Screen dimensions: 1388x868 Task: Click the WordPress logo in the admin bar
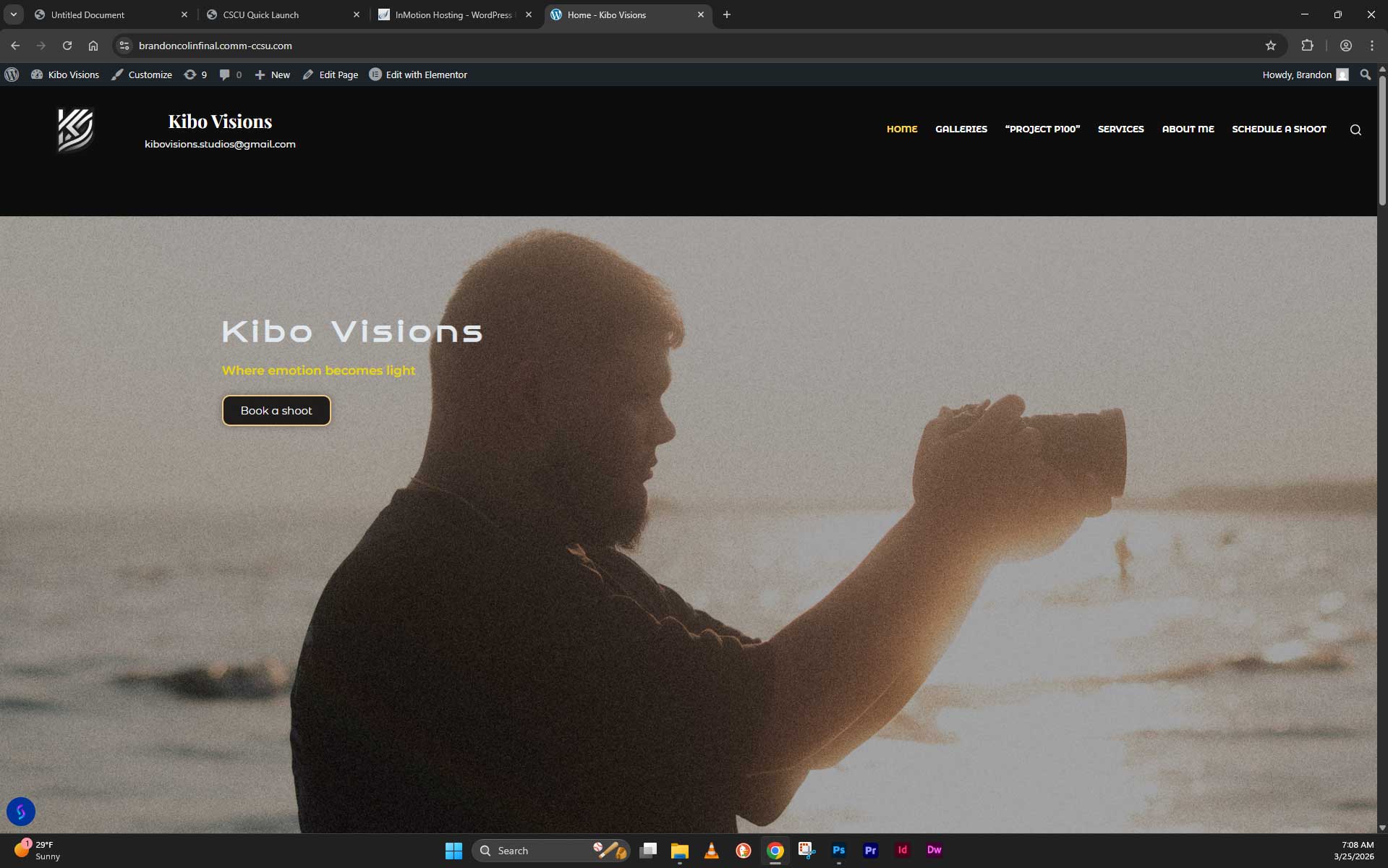point(12,74)
